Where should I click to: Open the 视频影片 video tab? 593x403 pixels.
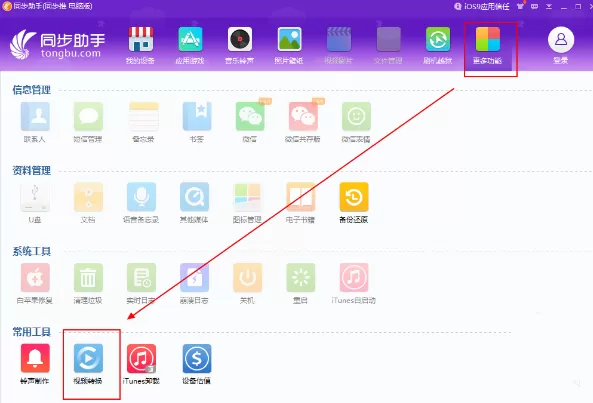click(339, 45)
